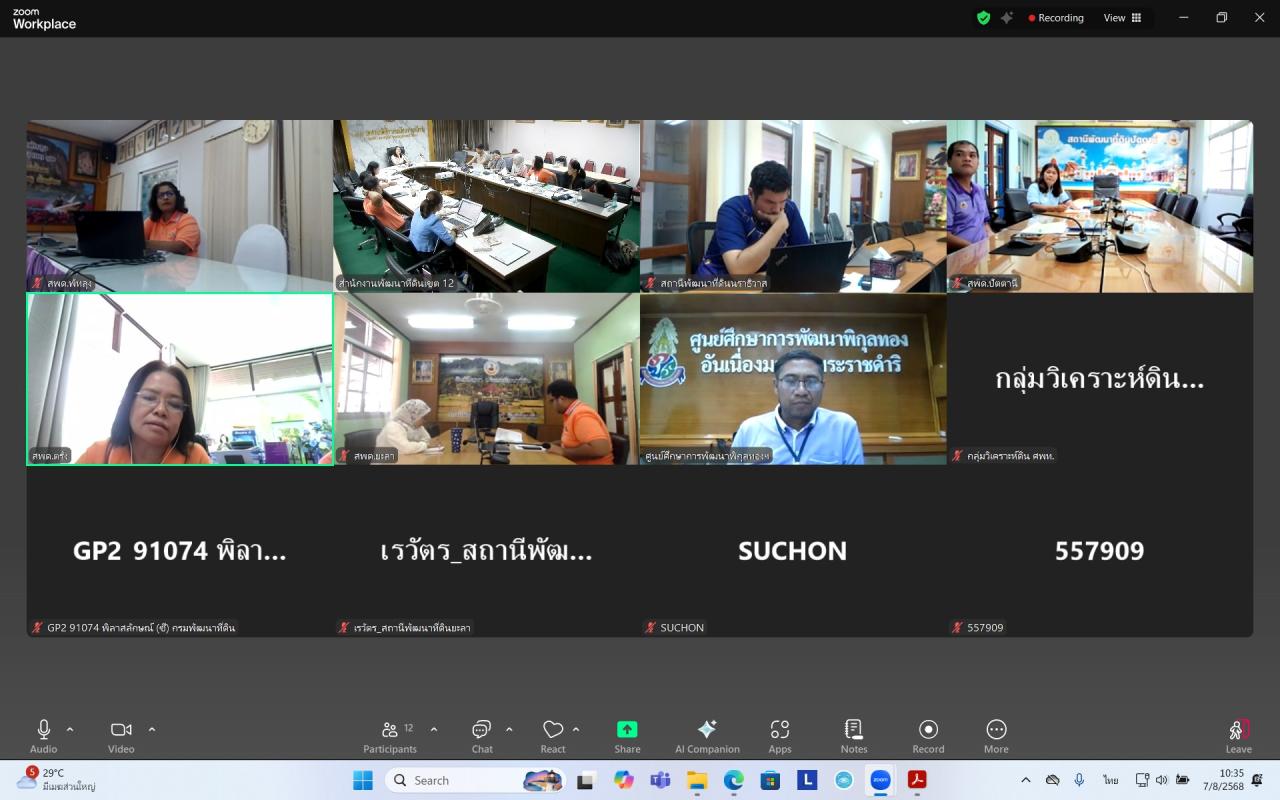Image resolution: width=1280 pixels, height=800 pixels.
Task: Toggle the meeting Record button
Action: 928,736
